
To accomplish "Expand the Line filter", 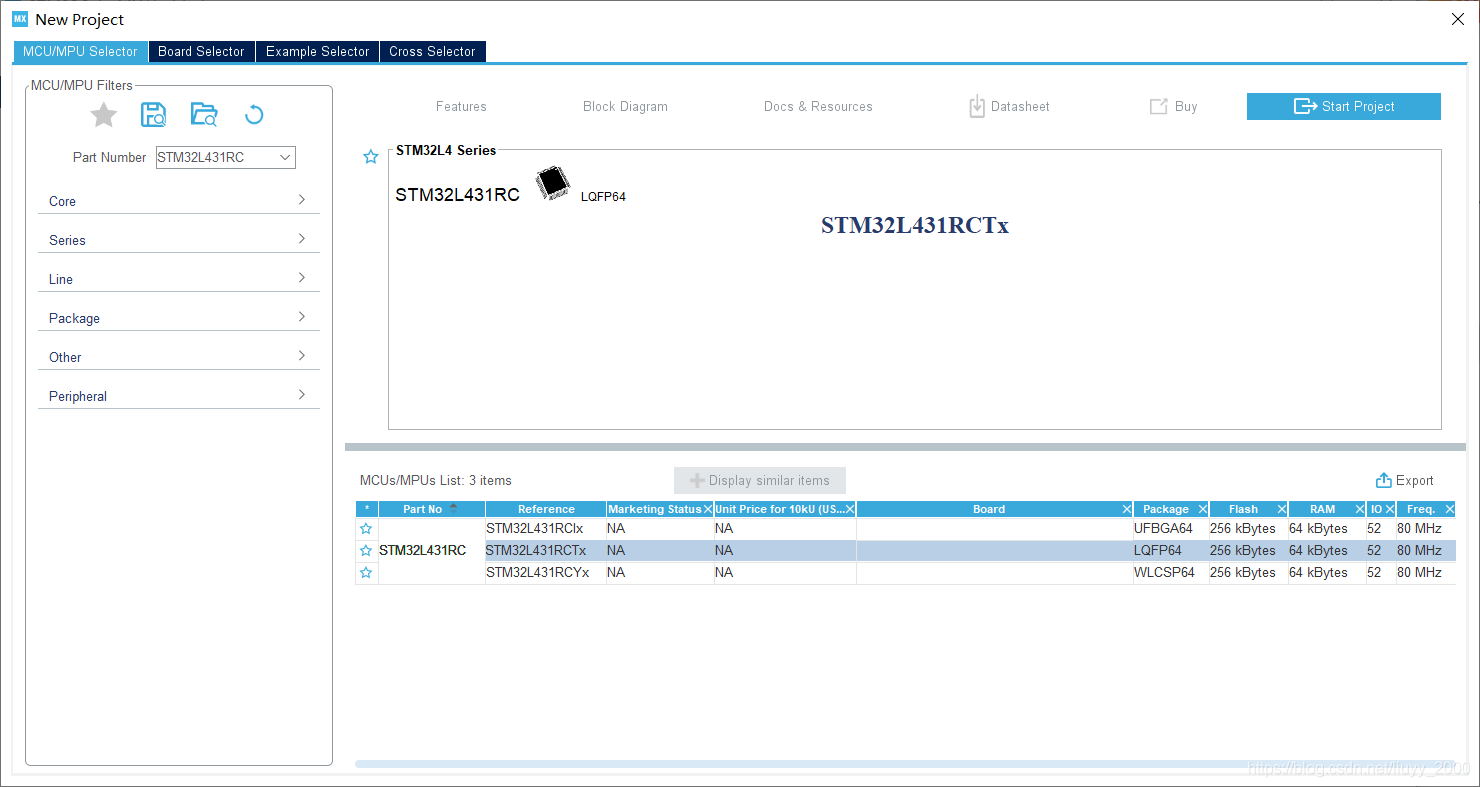I will (177, 279).
